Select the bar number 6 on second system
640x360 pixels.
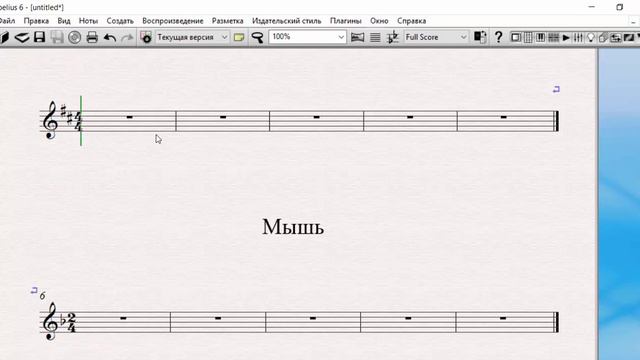(42, 296)
